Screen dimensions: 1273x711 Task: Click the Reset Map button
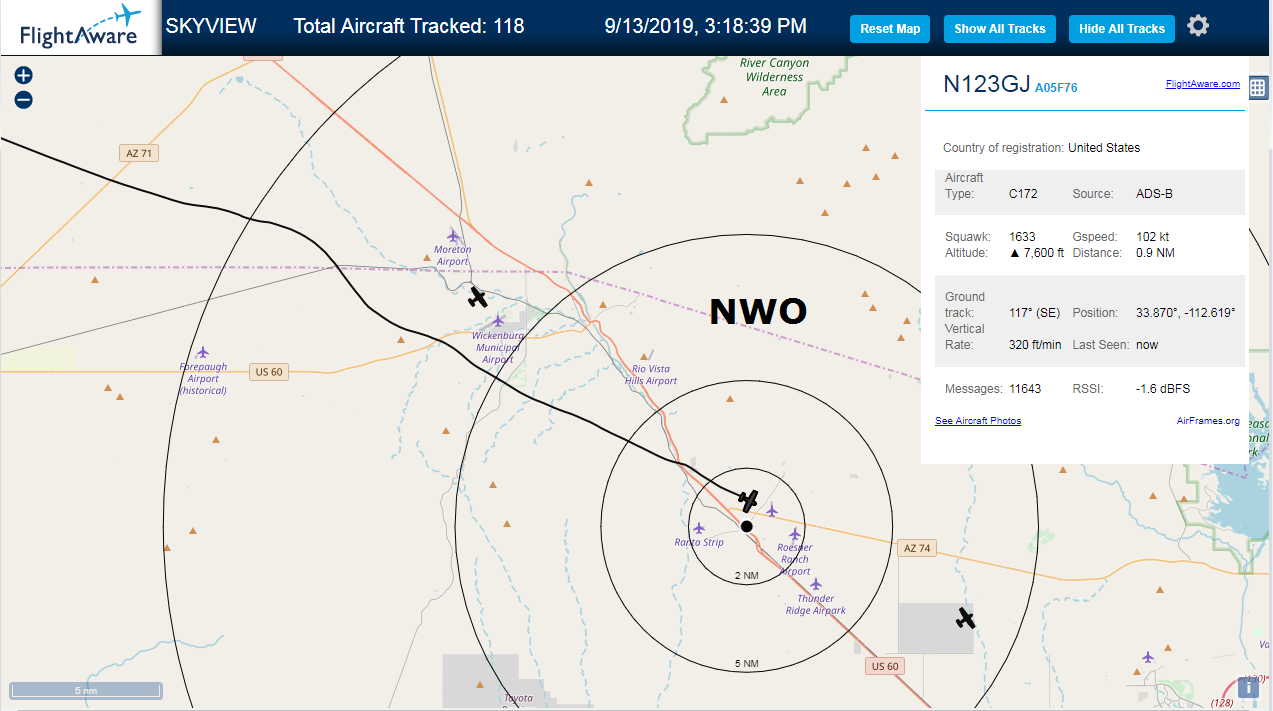(x=890, y=29)
